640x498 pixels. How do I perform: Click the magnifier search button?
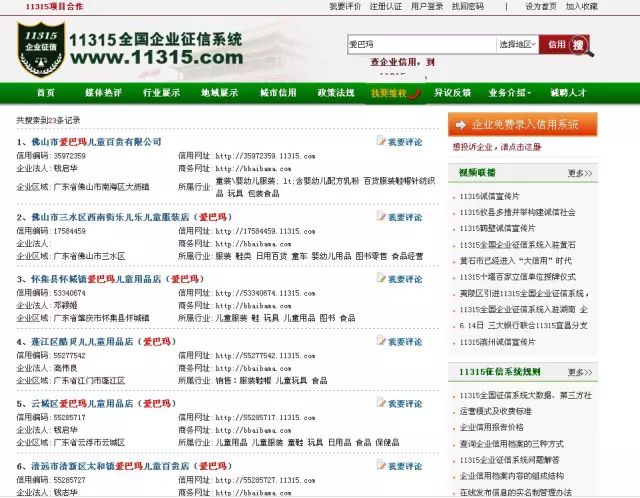click(x=580, y=45)
